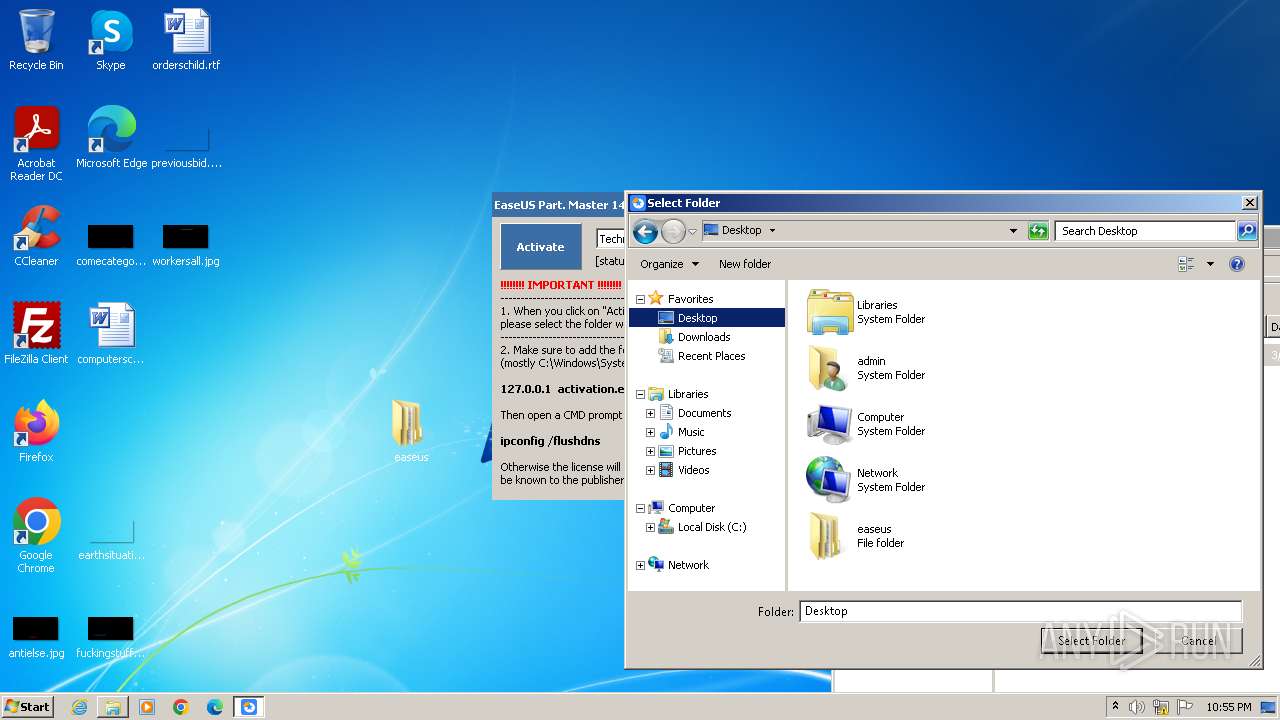Collapse the Libraries tree group

tap(640, 394)
